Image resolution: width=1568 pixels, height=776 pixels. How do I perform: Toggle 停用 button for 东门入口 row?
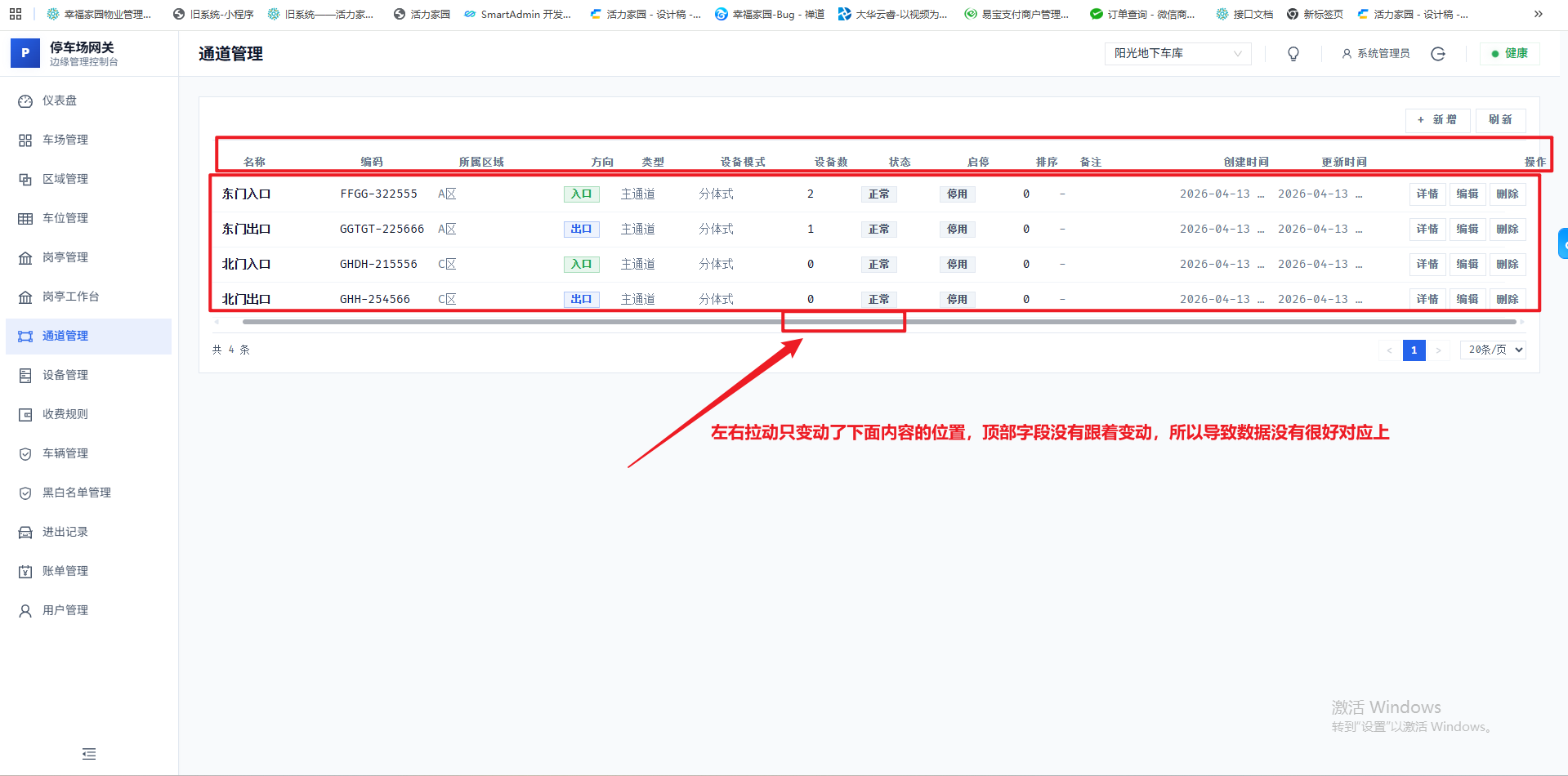pyautogui.click(x=957, y=194)
